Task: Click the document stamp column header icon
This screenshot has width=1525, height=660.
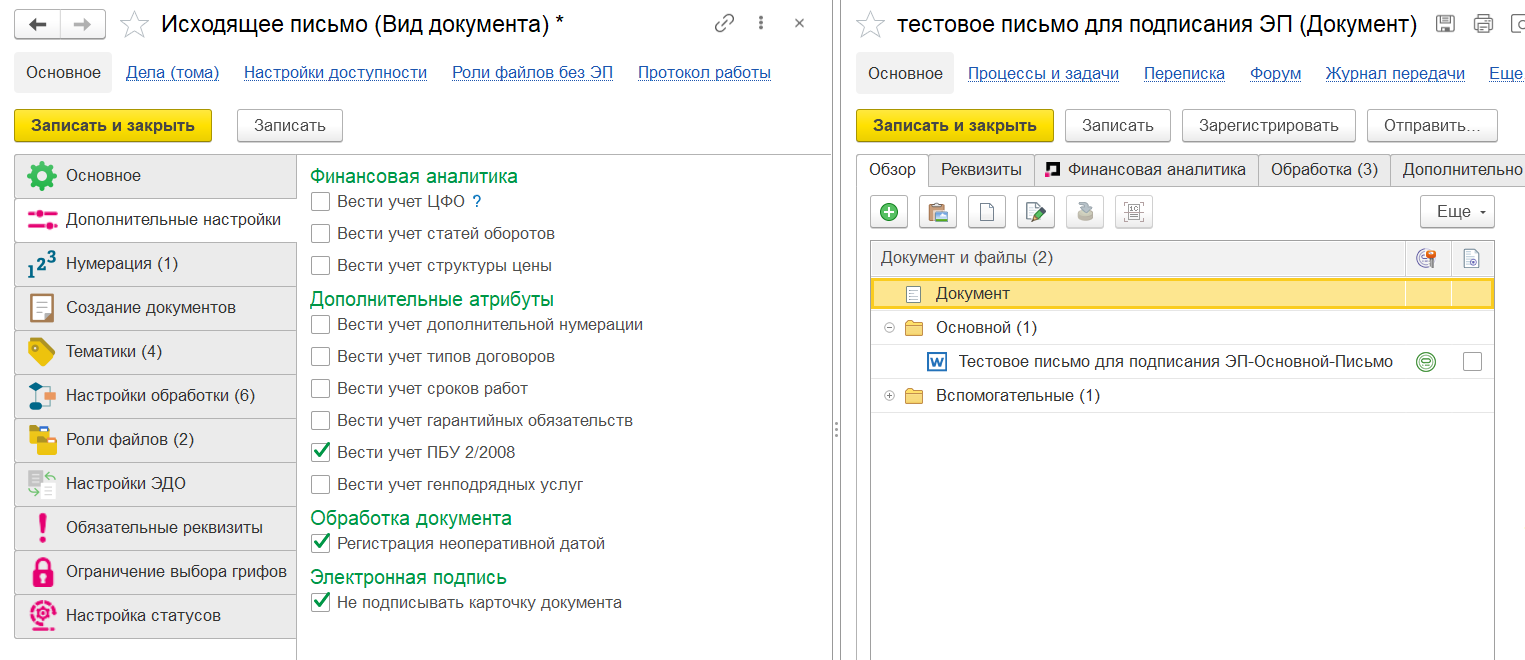Action: pos(1471,259)
